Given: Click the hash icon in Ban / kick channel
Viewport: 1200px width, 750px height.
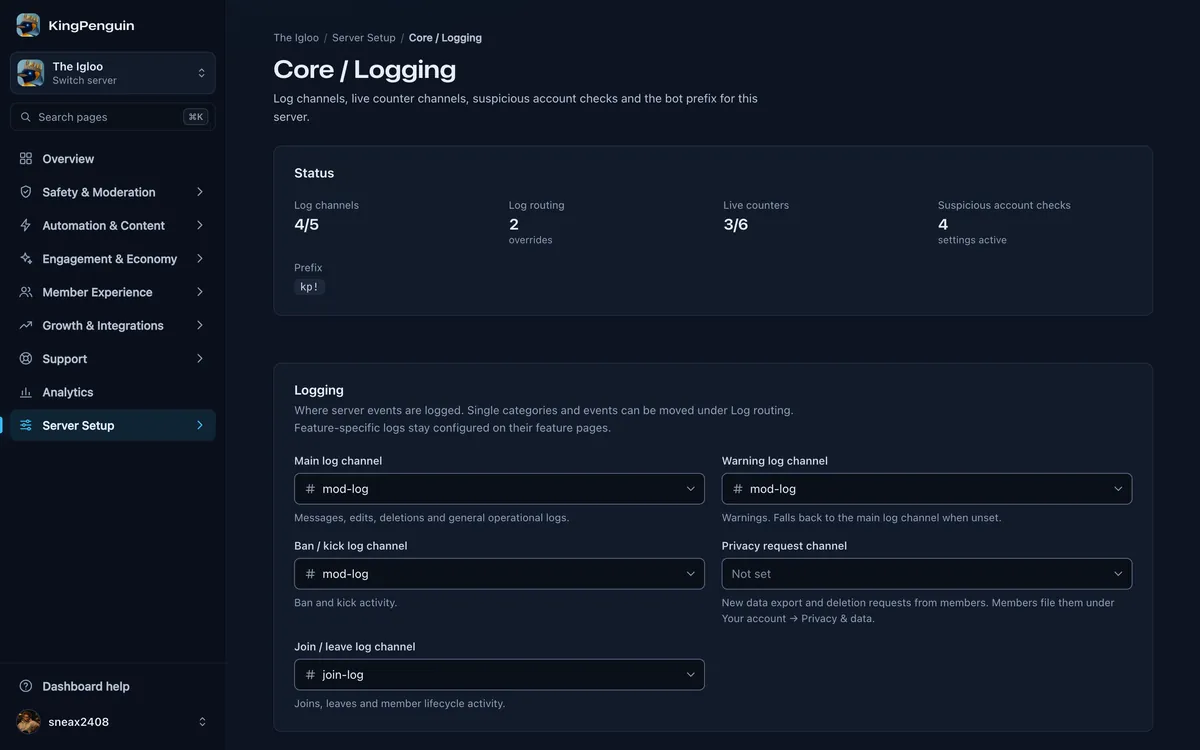Looking at the screenshot, I should [x=311, y=574].
